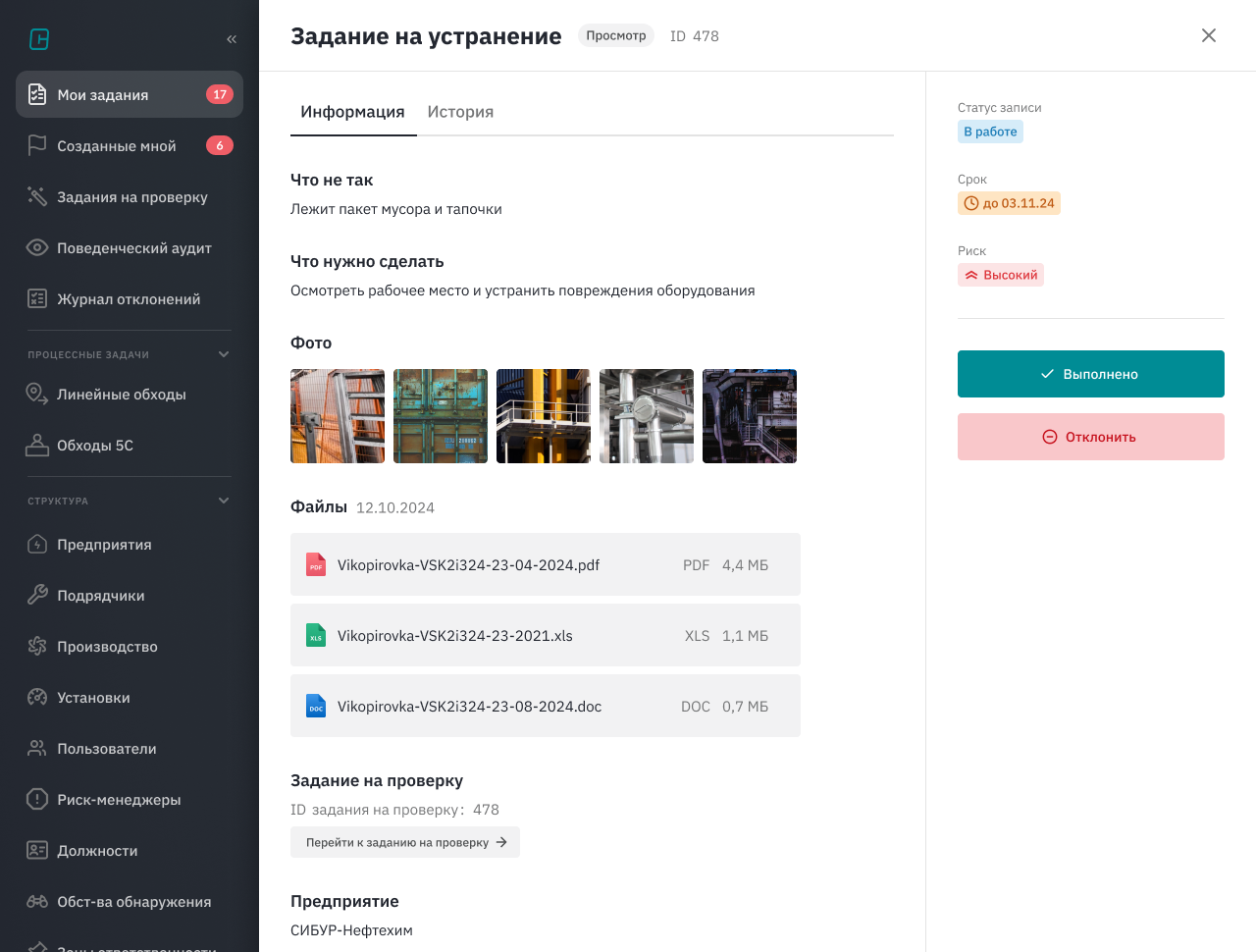Switch to the Информация tab

coord(353,112)
